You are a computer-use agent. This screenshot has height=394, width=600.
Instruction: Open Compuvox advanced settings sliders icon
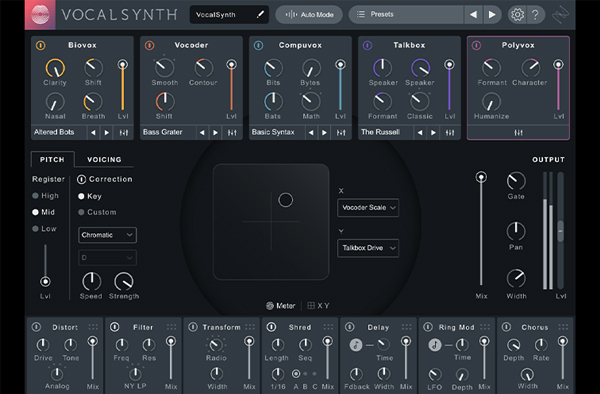pos(341,132)
